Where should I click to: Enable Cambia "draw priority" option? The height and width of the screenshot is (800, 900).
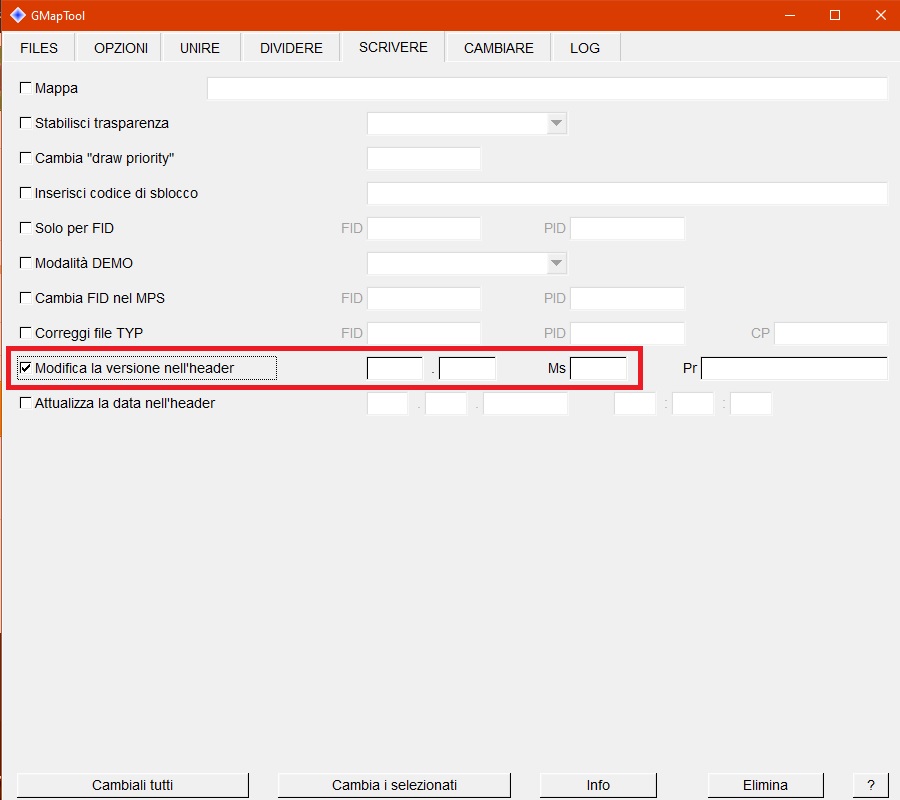pyautogui.click(x=25, y=158)
